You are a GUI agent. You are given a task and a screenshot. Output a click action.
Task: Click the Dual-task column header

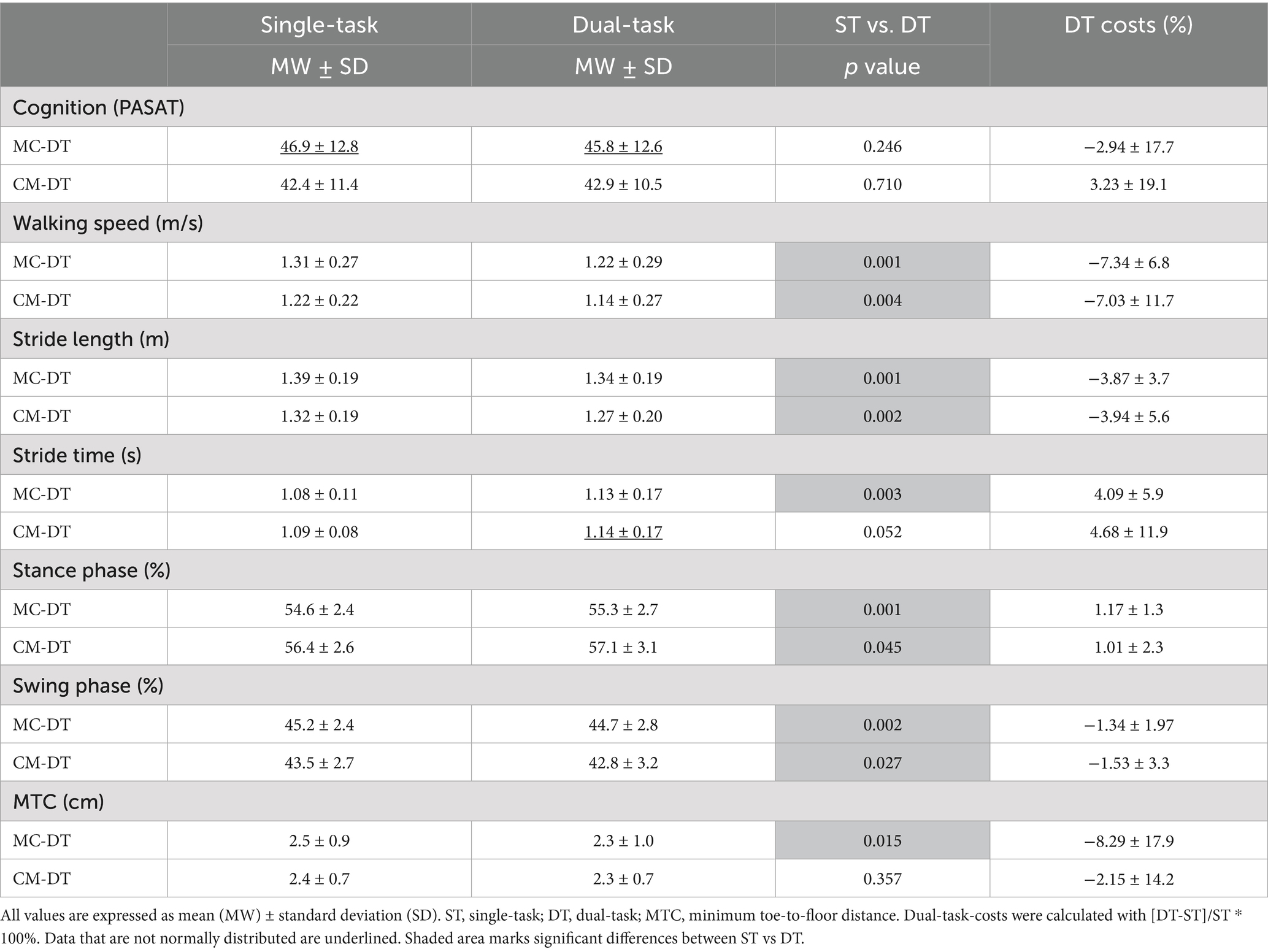(x=623, y=25)
